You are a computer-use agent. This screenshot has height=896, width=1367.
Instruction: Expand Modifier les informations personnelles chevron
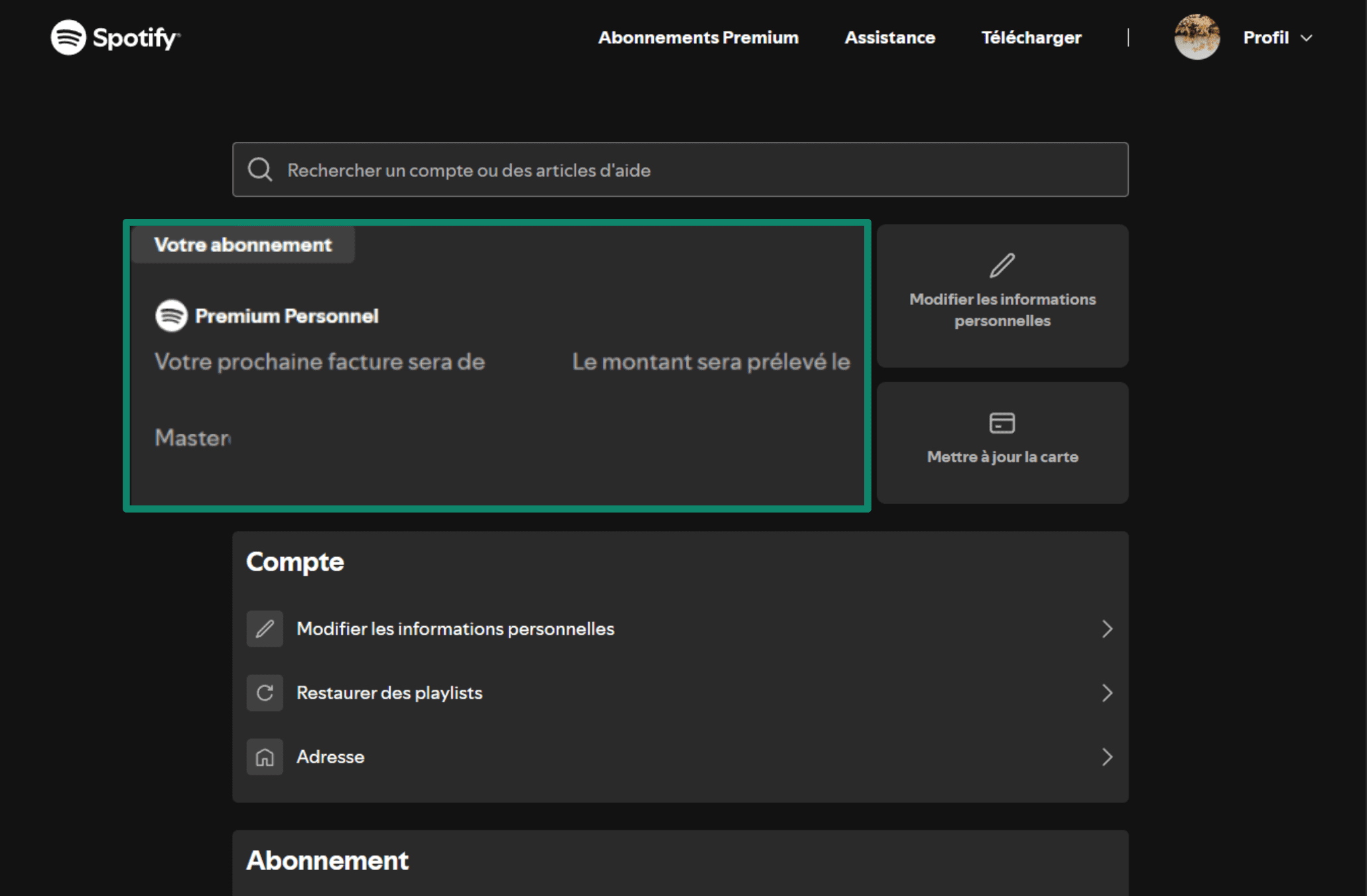1106,629
